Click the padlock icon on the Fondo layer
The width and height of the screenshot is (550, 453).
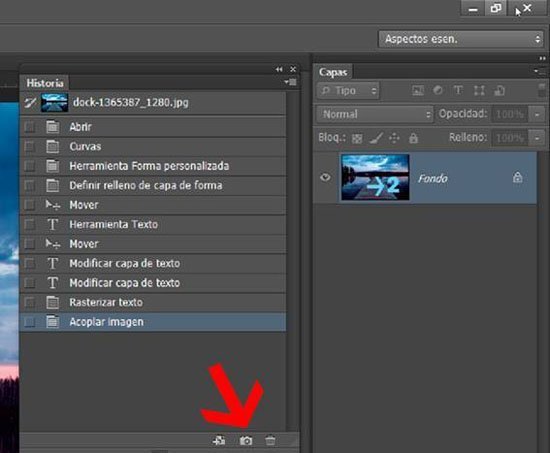(517, 177)
